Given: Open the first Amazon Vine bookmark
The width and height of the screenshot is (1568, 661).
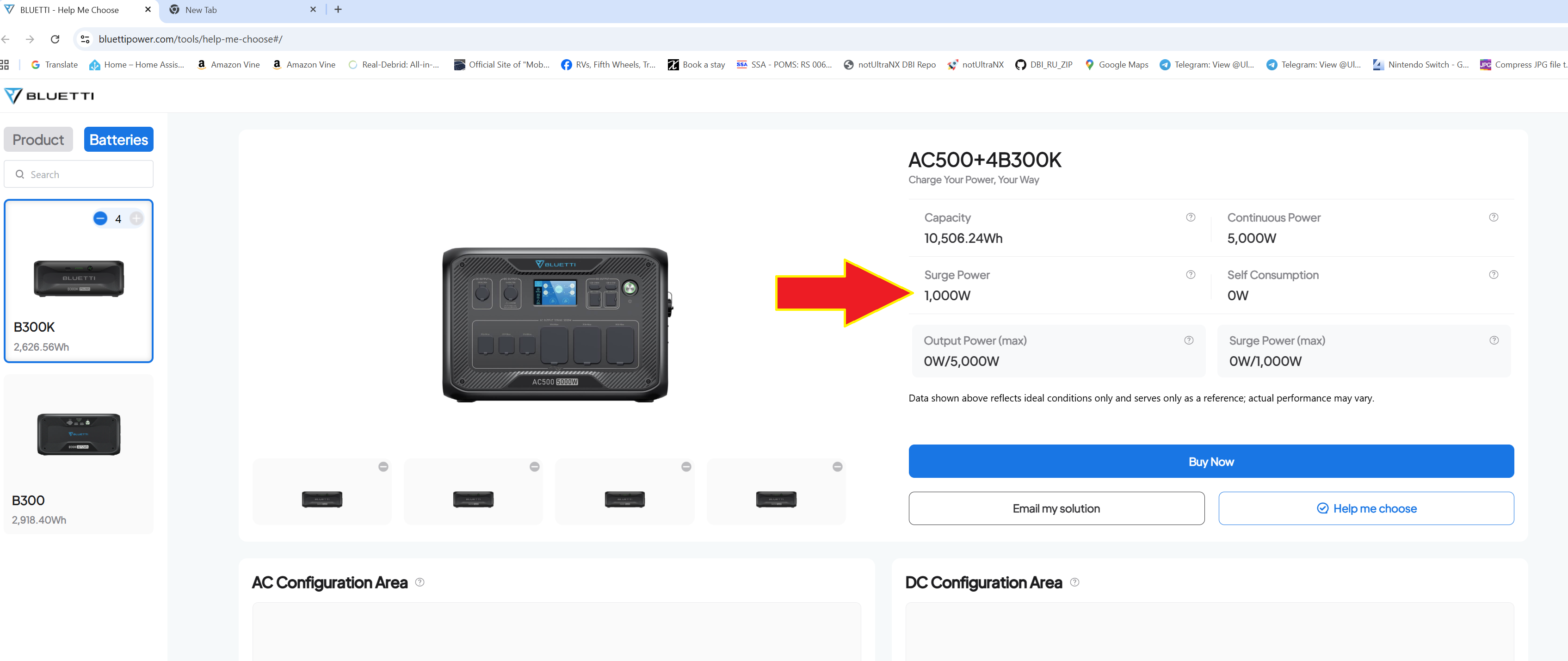Looking at the screenshot, I should tap(229, 64).
